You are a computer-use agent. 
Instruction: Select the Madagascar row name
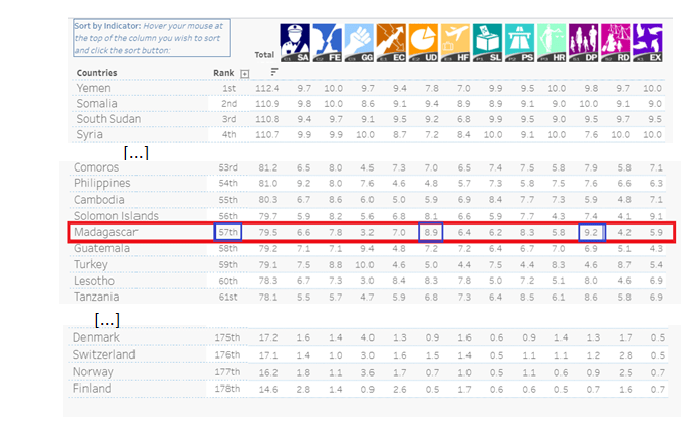pos(109,232)
